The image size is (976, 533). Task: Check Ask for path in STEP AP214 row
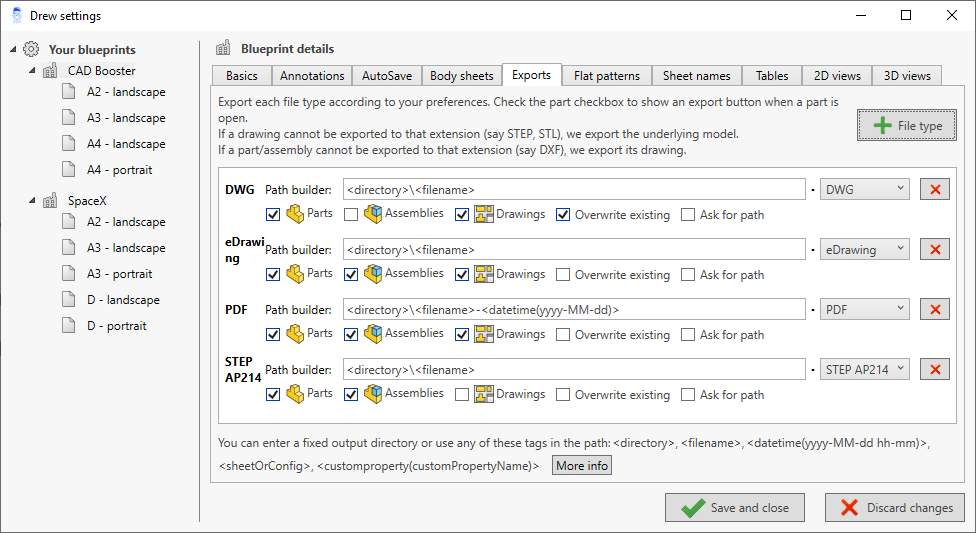click(688, 395)
